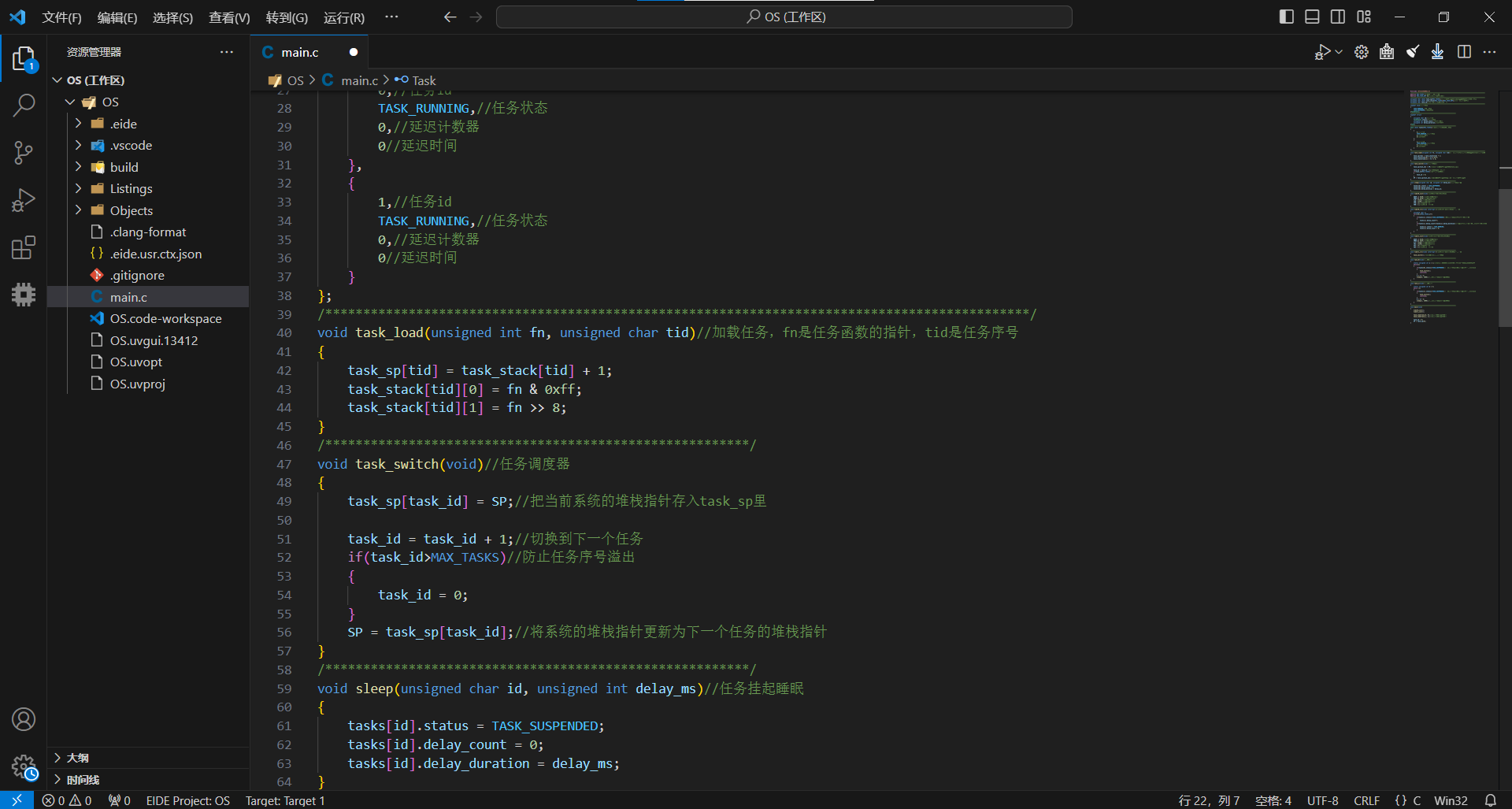Expand the 大纲 outline section
Image resolution: width=1512 pixels, height=809 pixels.
coord(77,758)
